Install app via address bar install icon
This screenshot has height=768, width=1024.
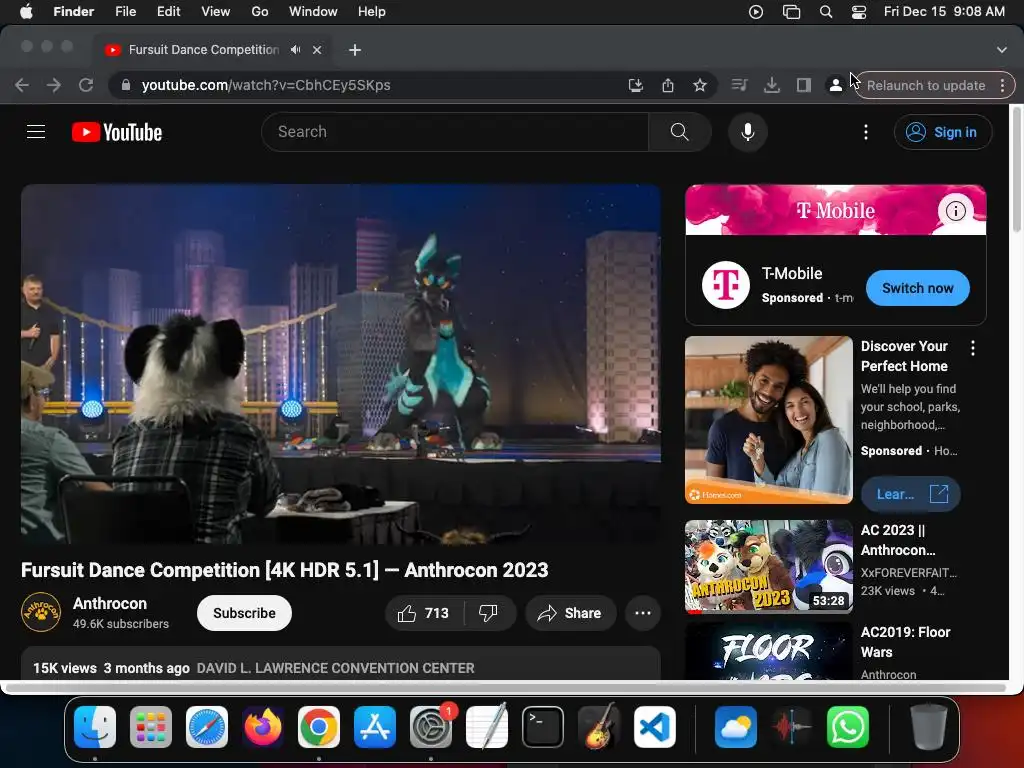click(x=635, y=85)
